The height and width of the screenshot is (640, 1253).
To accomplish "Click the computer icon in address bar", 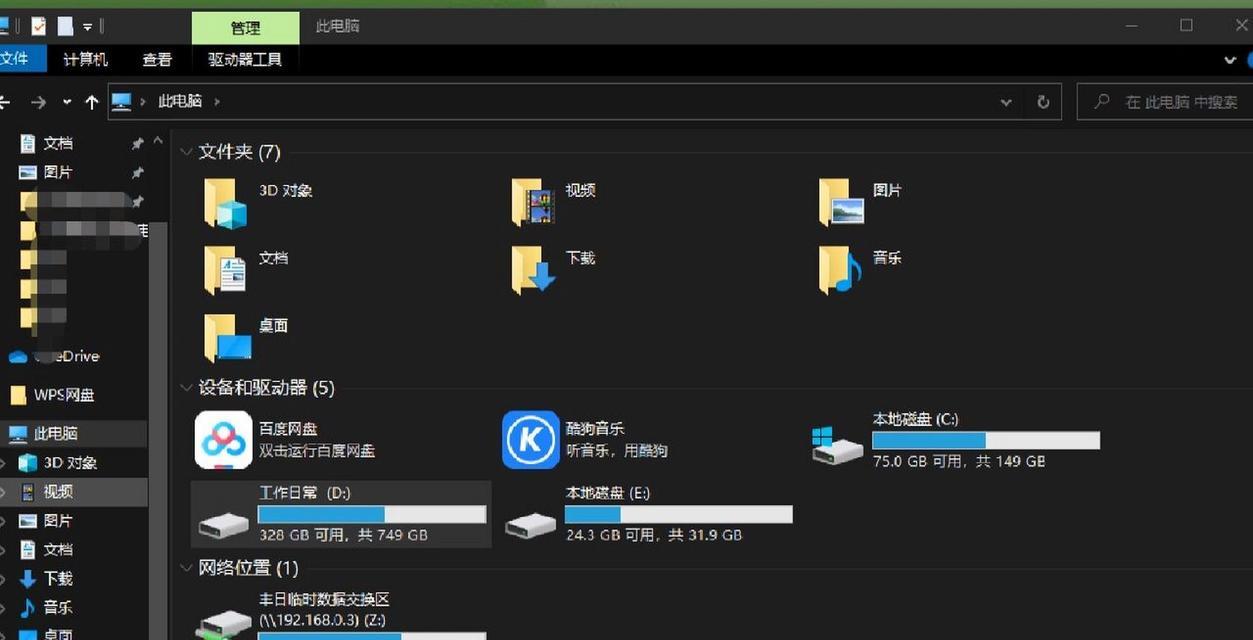I will coord(121,101).
